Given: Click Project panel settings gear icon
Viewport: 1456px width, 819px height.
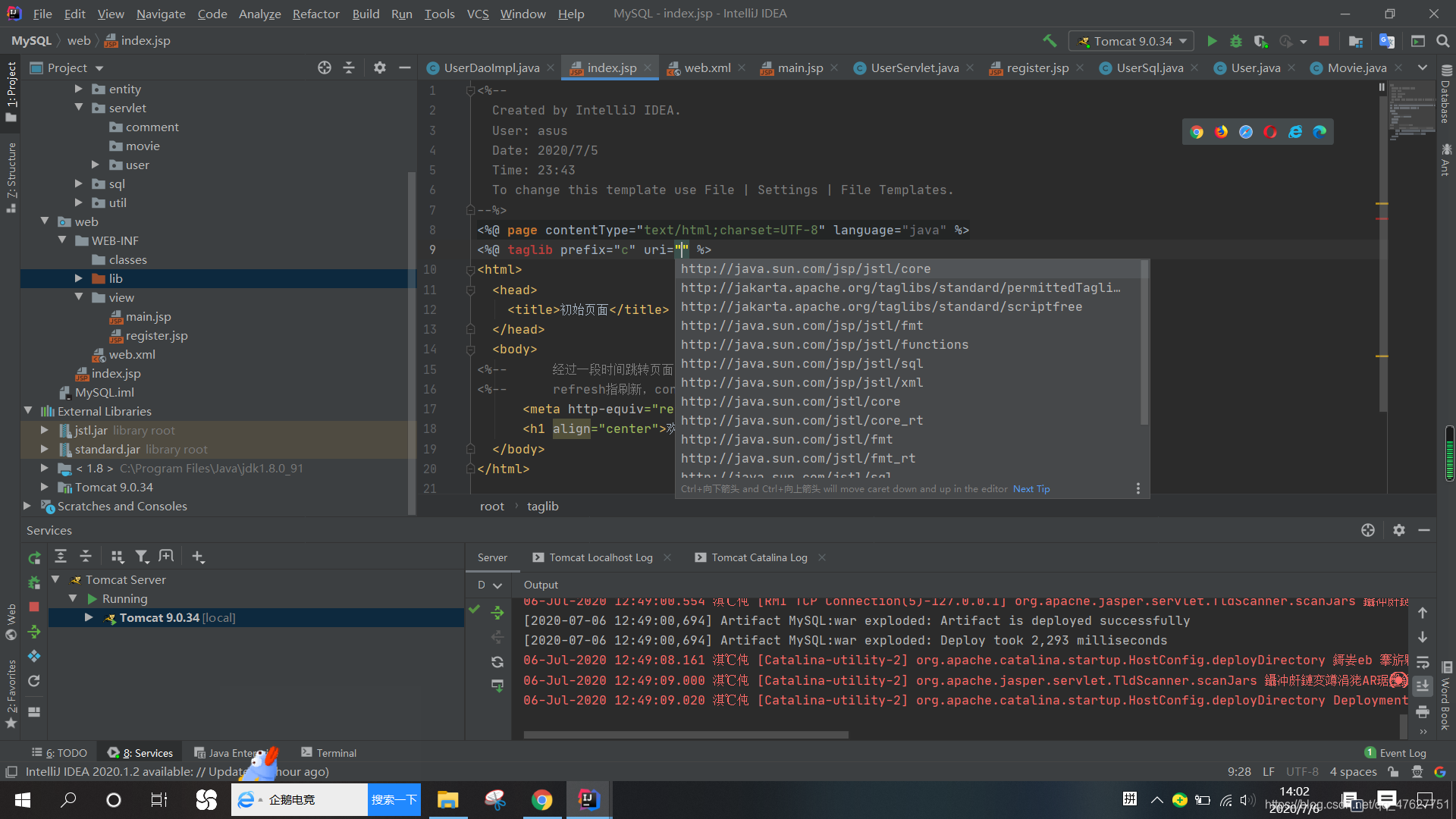Looking at the screenshot, I should pyautogui.click(x=380, y=67).
